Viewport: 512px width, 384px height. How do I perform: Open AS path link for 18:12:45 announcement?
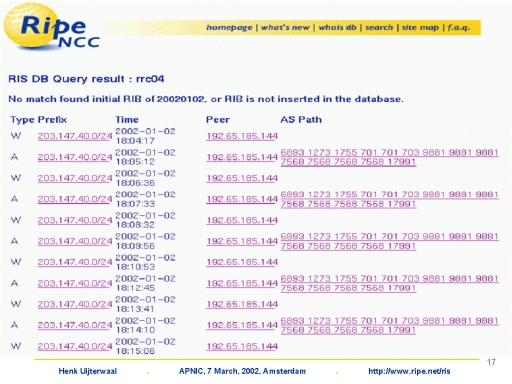pyautogui.click(x=389, y=283)
